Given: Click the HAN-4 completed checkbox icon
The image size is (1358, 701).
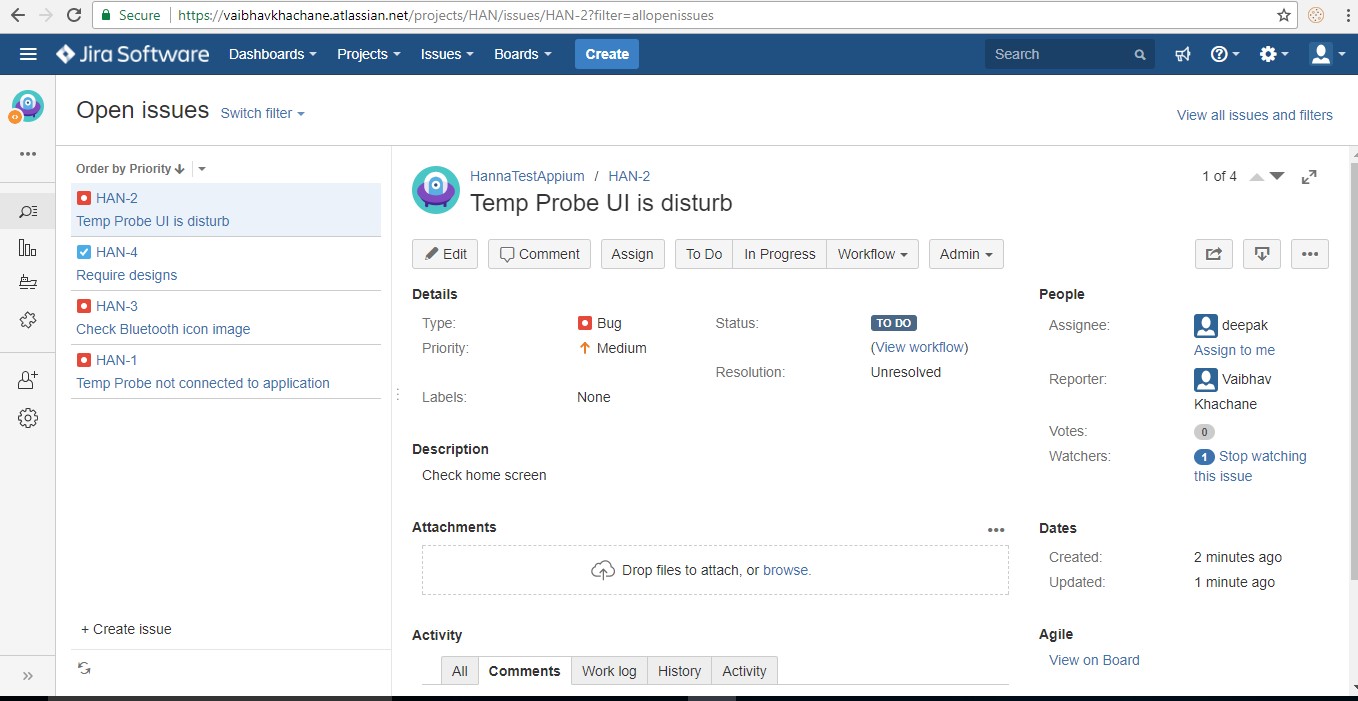Looking at the screenshot, I should [x=85, y=251].
